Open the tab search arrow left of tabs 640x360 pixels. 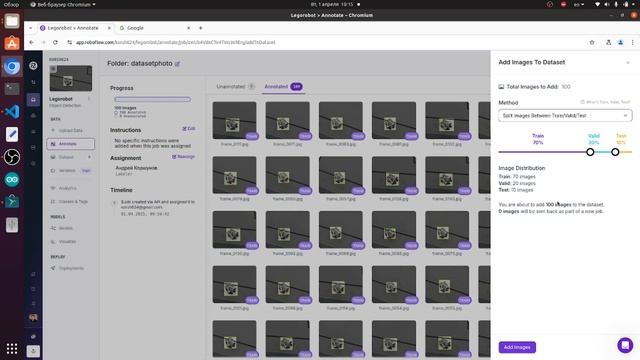point(31,28)
